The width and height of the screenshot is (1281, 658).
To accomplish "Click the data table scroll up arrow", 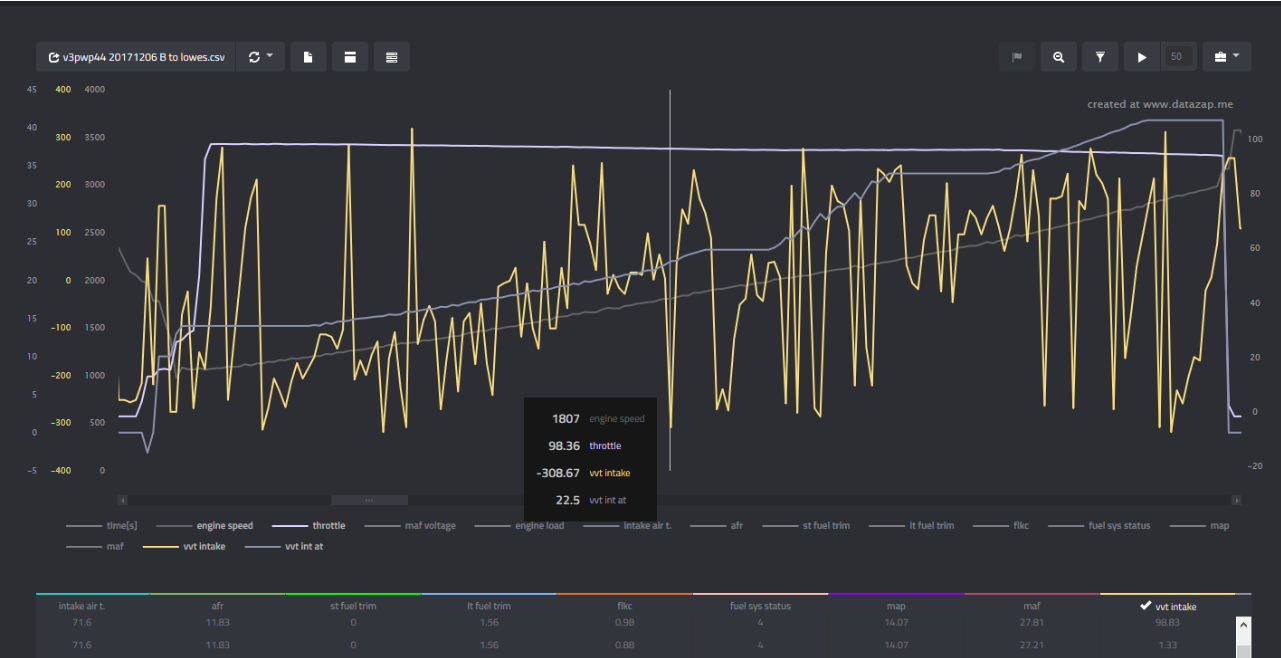I will [1243, 625].
